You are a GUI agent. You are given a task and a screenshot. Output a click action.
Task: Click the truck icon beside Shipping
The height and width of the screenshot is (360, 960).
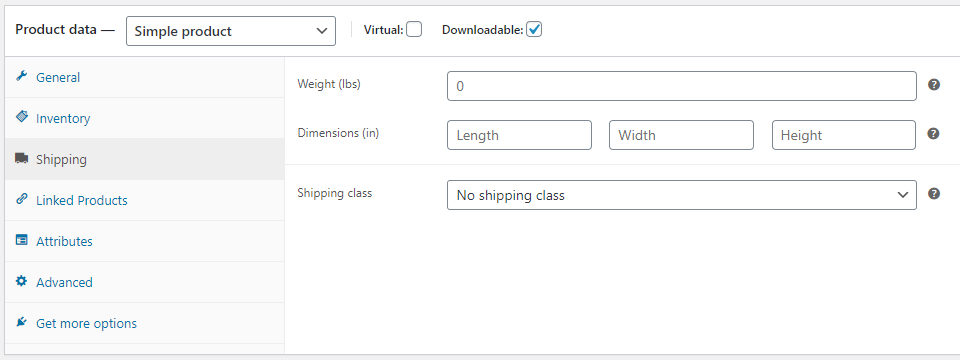tap(21, 159)
